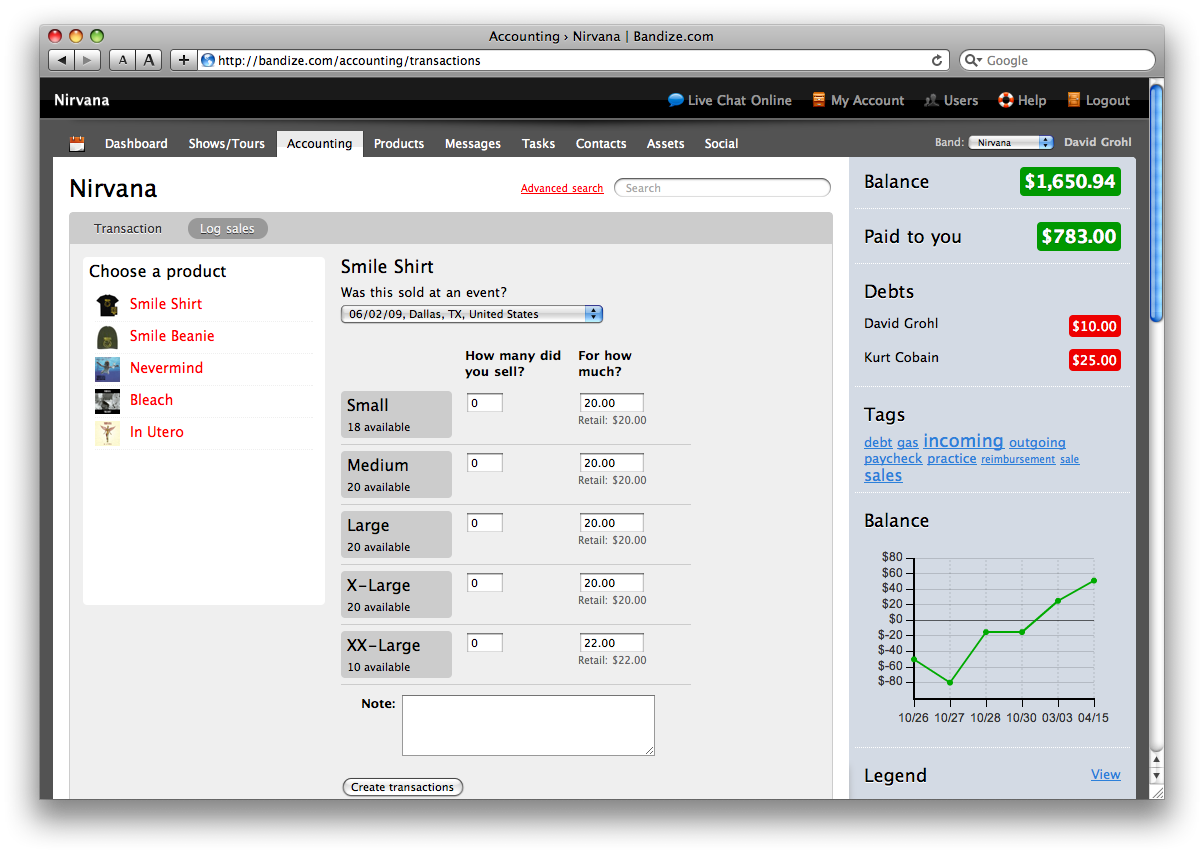1204x854 pixels.
Task: Click the Live Chat speech bubble icon
Action: click(676, 100)
